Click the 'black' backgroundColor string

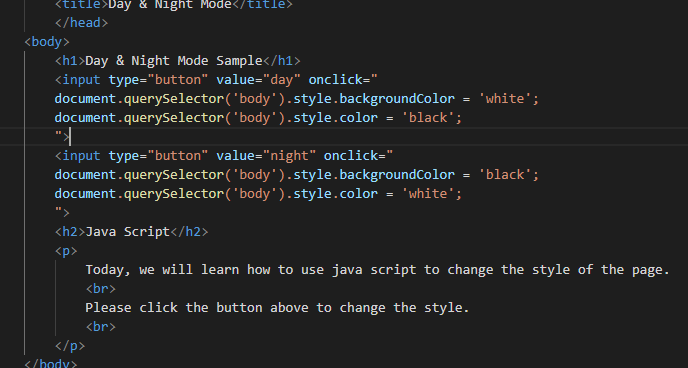505,175
